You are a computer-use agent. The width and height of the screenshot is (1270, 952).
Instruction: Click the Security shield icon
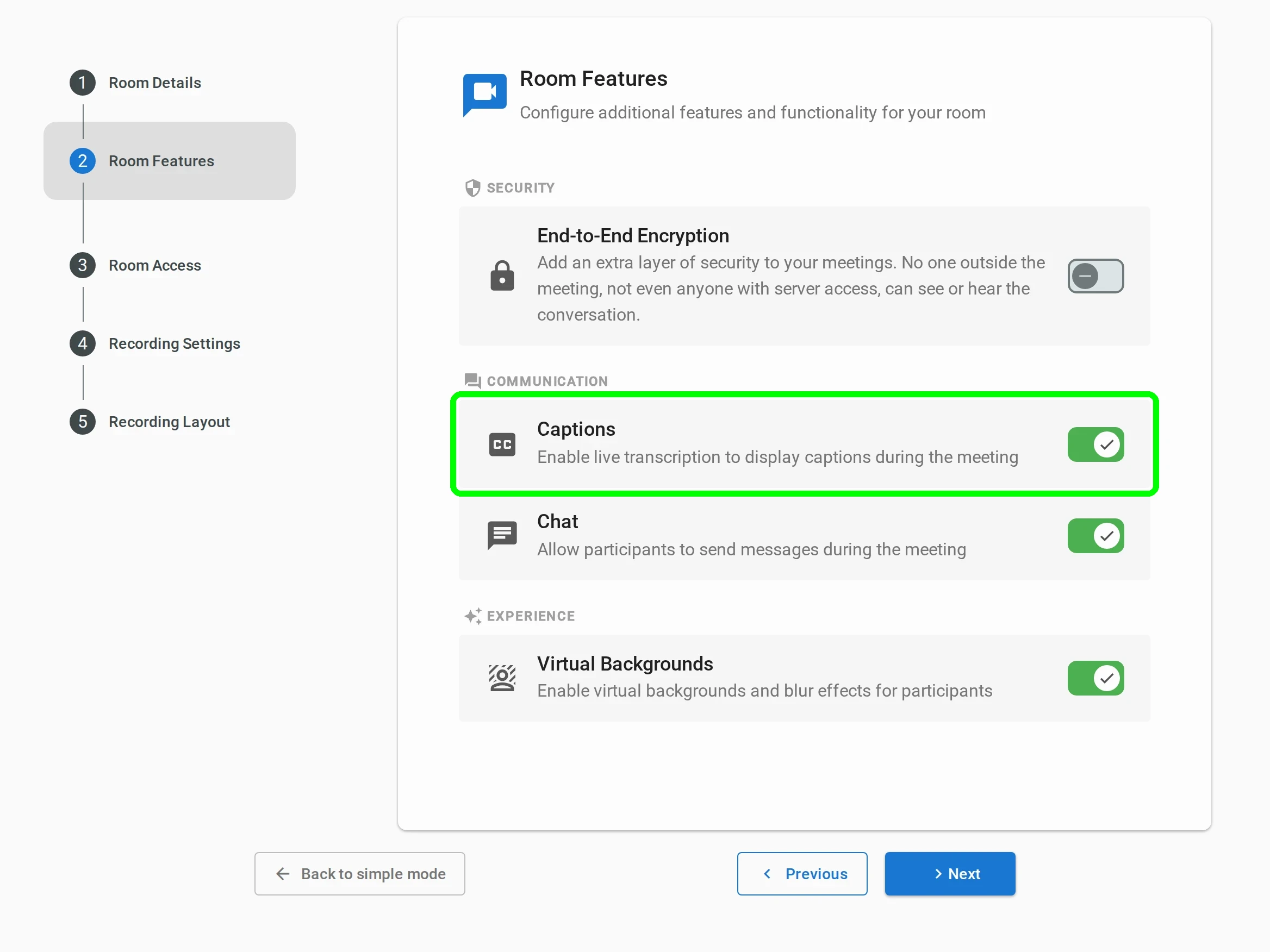pyautogui.click(x=472, y=187)
